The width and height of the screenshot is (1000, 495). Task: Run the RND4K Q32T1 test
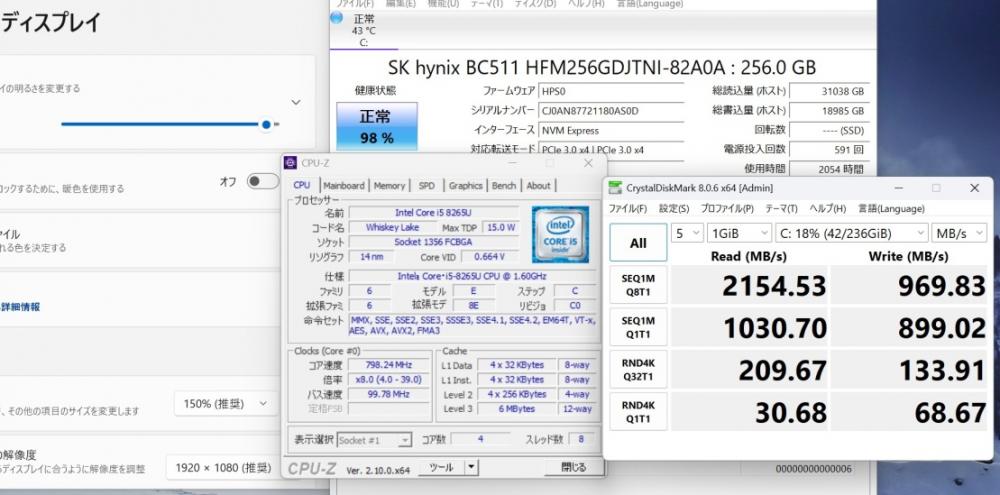coord(638,369)
